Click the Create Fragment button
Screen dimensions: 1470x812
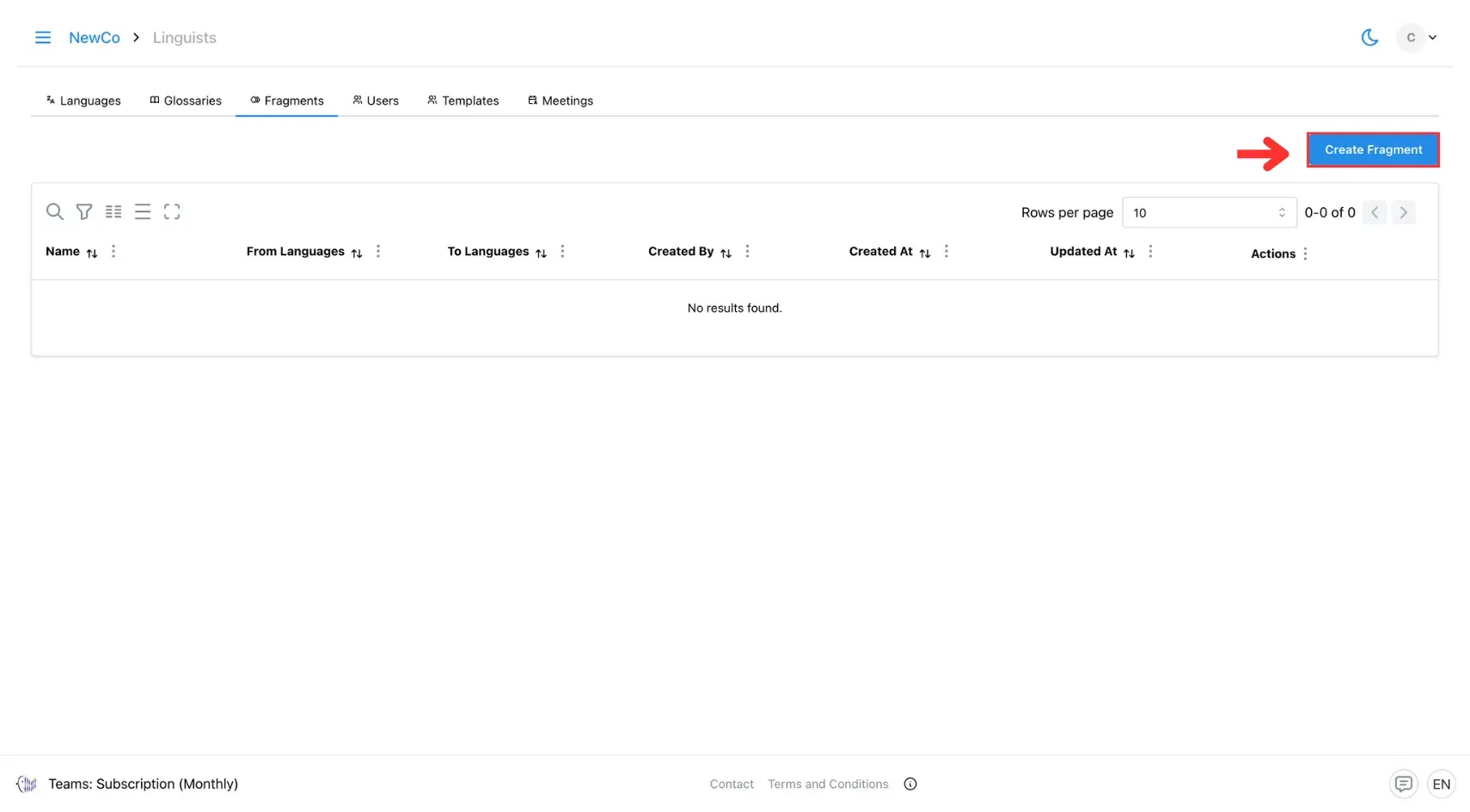coord(1373,150)
